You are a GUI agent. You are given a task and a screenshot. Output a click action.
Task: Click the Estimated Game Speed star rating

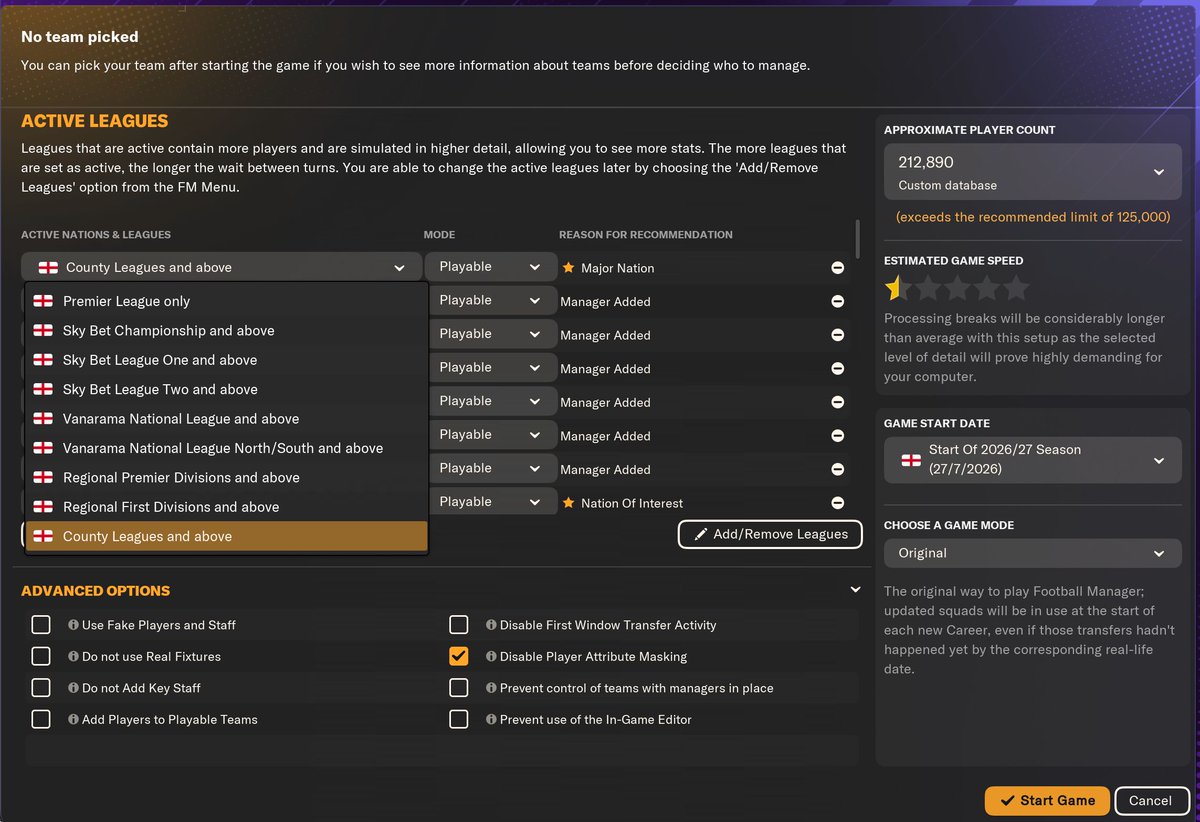click(957, 289)
